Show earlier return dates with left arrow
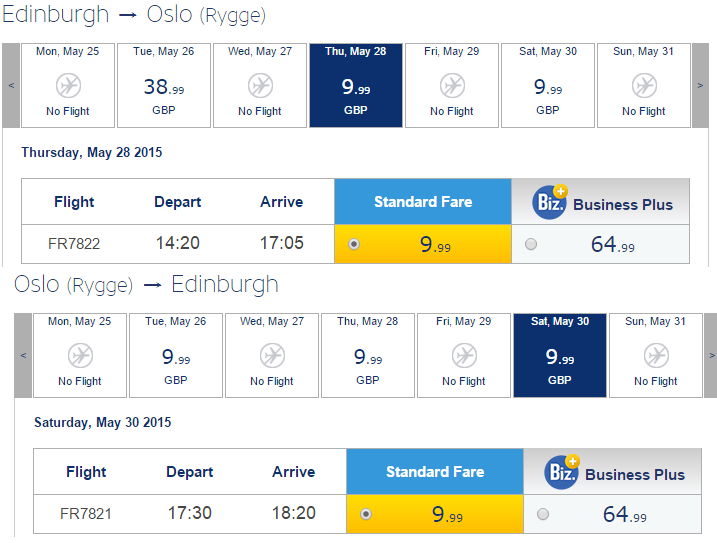 click(23, 355)
